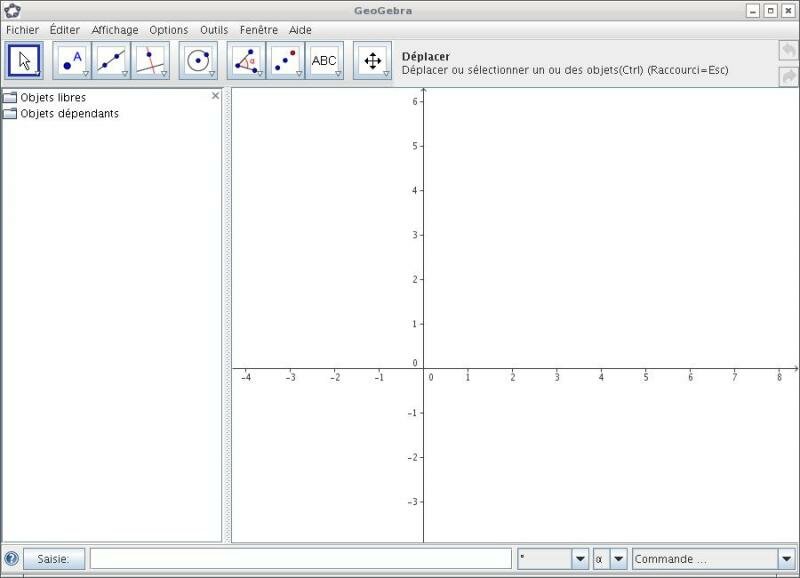
Task: Click the Saisie button
Action: tap(54, 559)
